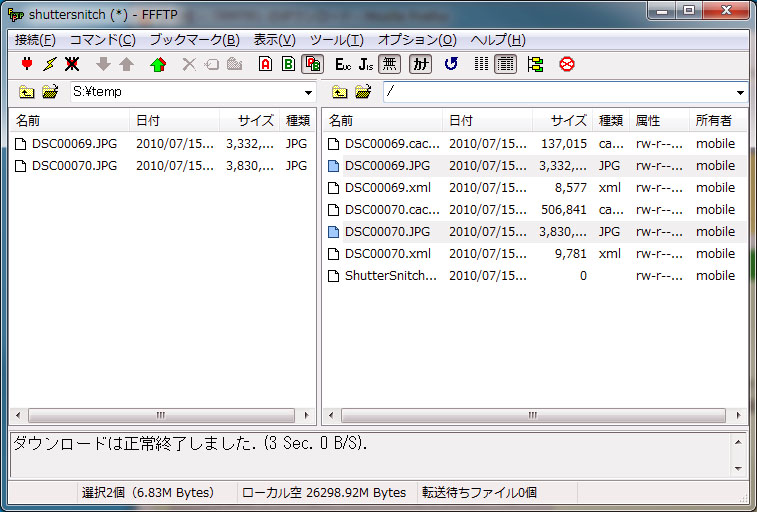The height and width of the screenshot is (512, 757).
Task: Go up one level in remote folder
Action: pyautogui.click(x=339, y=92)
